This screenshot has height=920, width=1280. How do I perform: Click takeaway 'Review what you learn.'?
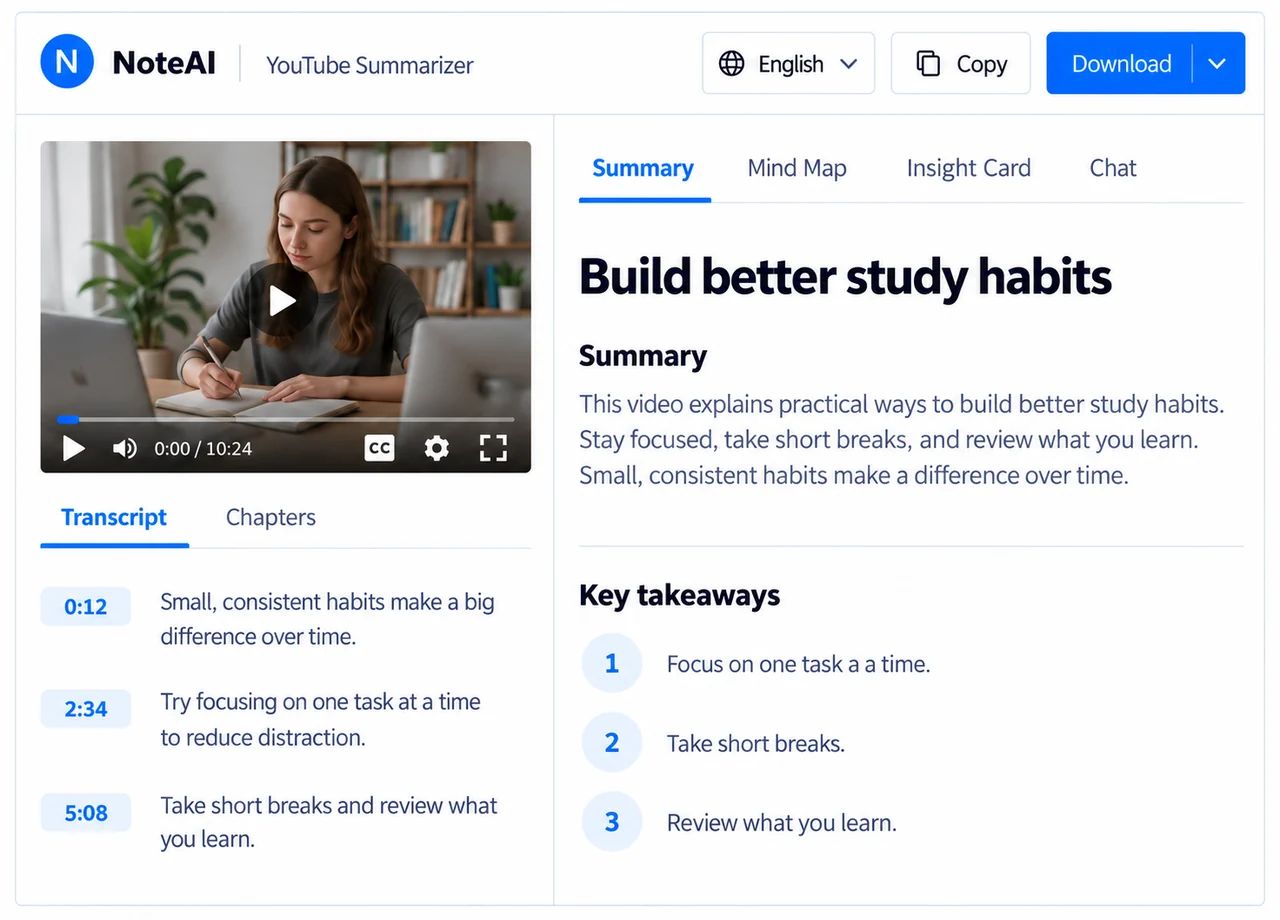point(782,823)
